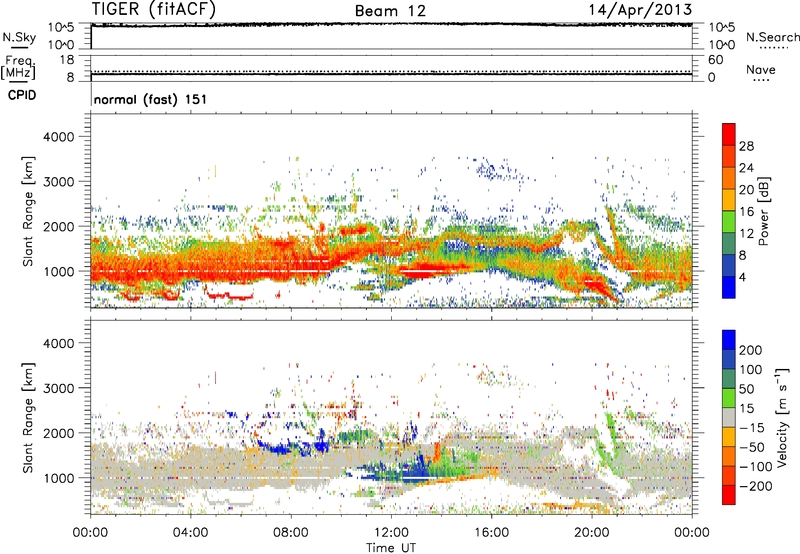Click the left '10^5' noise axis tick
Image resolution: width=800 pixels, height=554 pixels.
(x=61, y=27)
